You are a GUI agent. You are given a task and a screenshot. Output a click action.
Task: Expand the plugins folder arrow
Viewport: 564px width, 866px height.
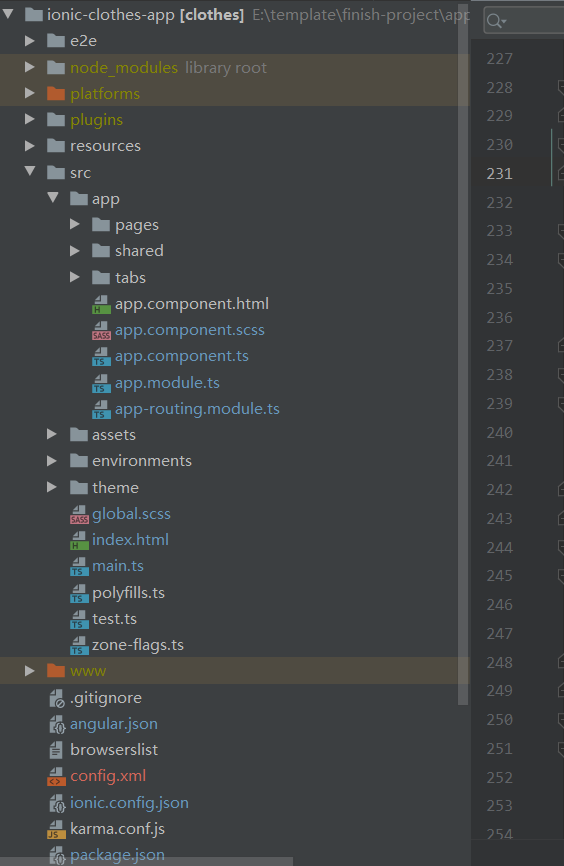click(x=30, y=119)
